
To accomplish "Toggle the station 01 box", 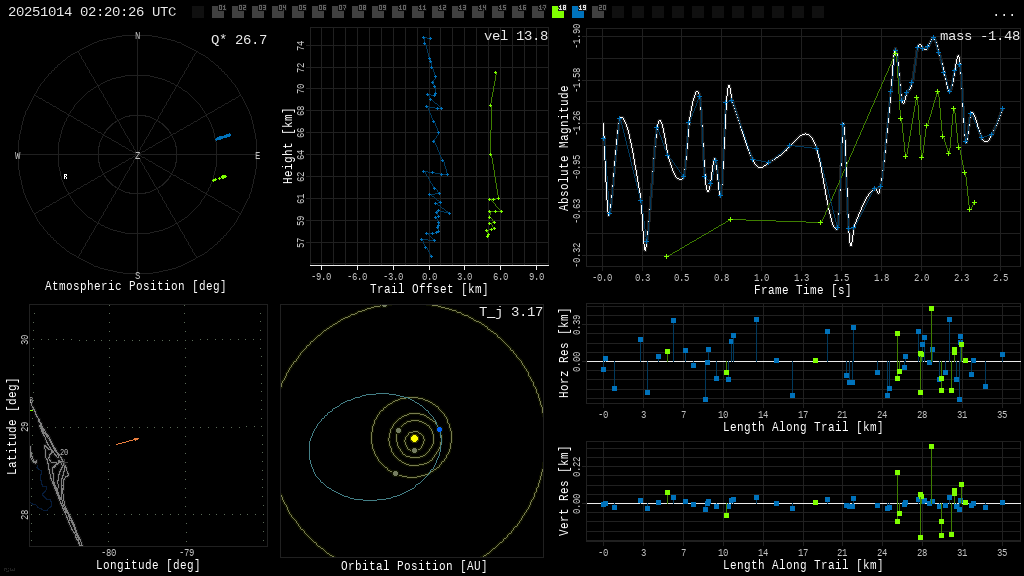I will click(218, 12).
